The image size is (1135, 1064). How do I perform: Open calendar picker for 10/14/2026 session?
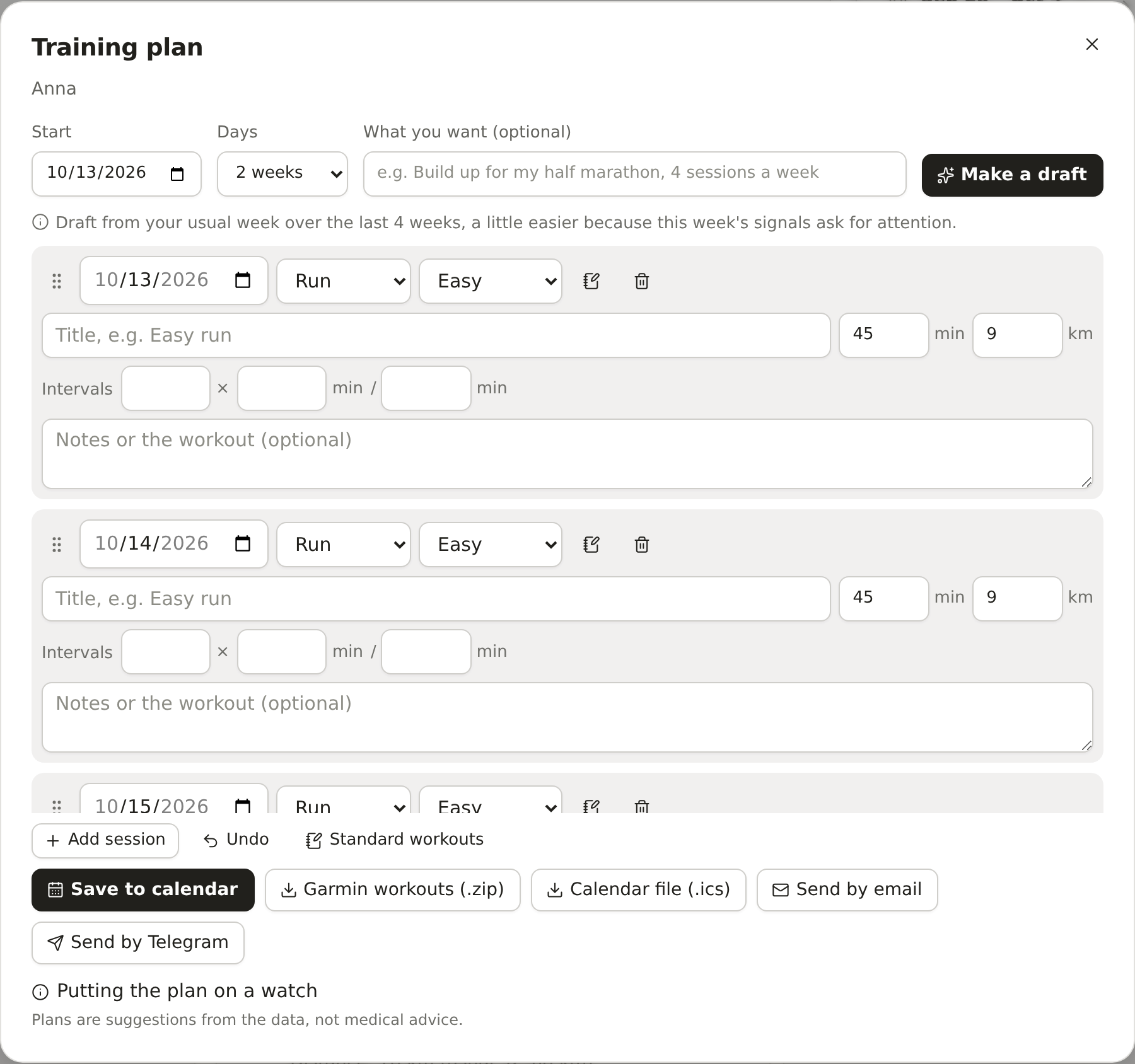click(243, 543)
